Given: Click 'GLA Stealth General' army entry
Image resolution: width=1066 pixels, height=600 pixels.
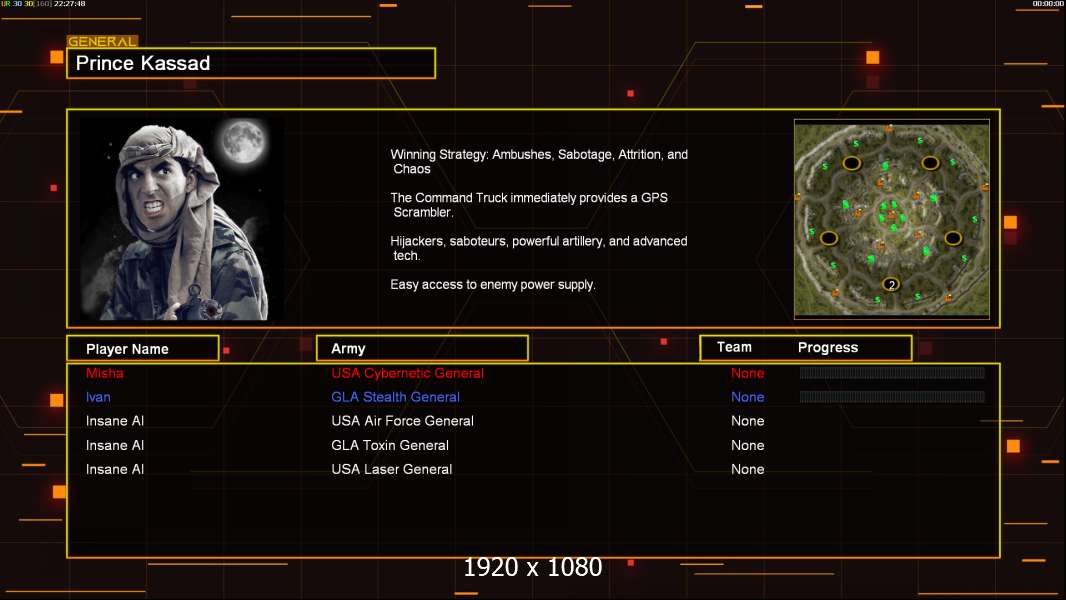Looking at the screenshot, I should tap(395, 397).
